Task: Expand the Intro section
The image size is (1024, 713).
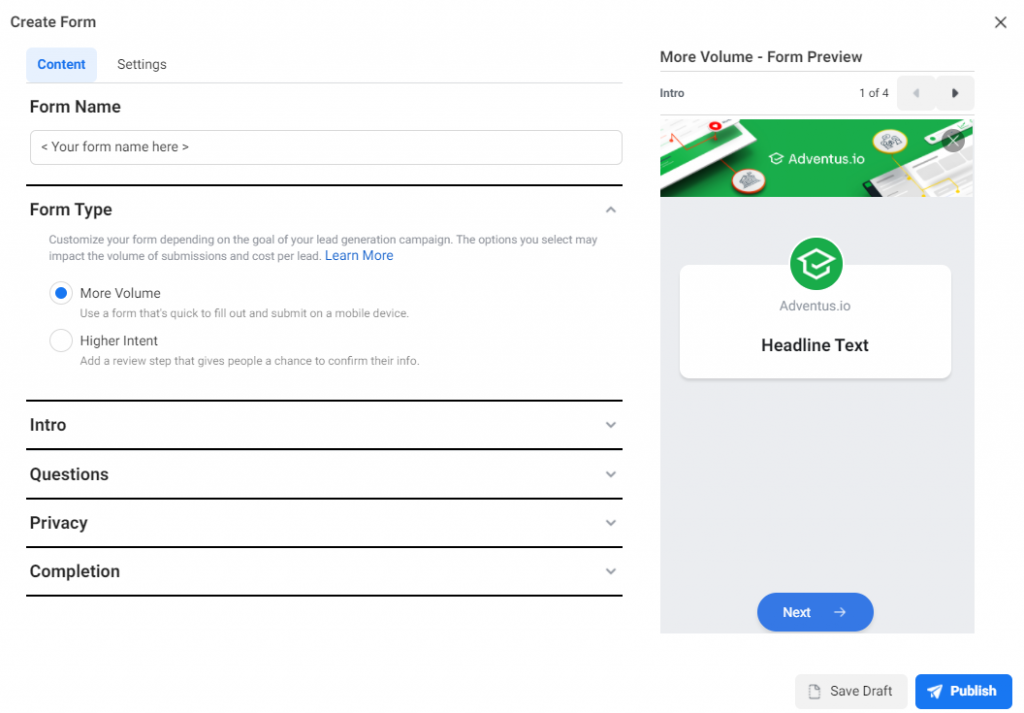Action: point(324,425)
